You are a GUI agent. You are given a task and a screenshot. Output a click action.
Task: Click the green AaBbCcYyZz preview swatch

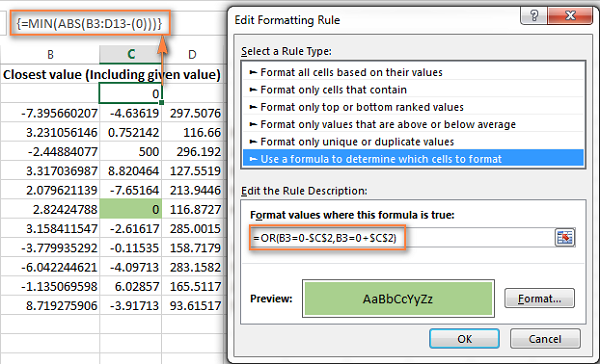coord(398,299)
